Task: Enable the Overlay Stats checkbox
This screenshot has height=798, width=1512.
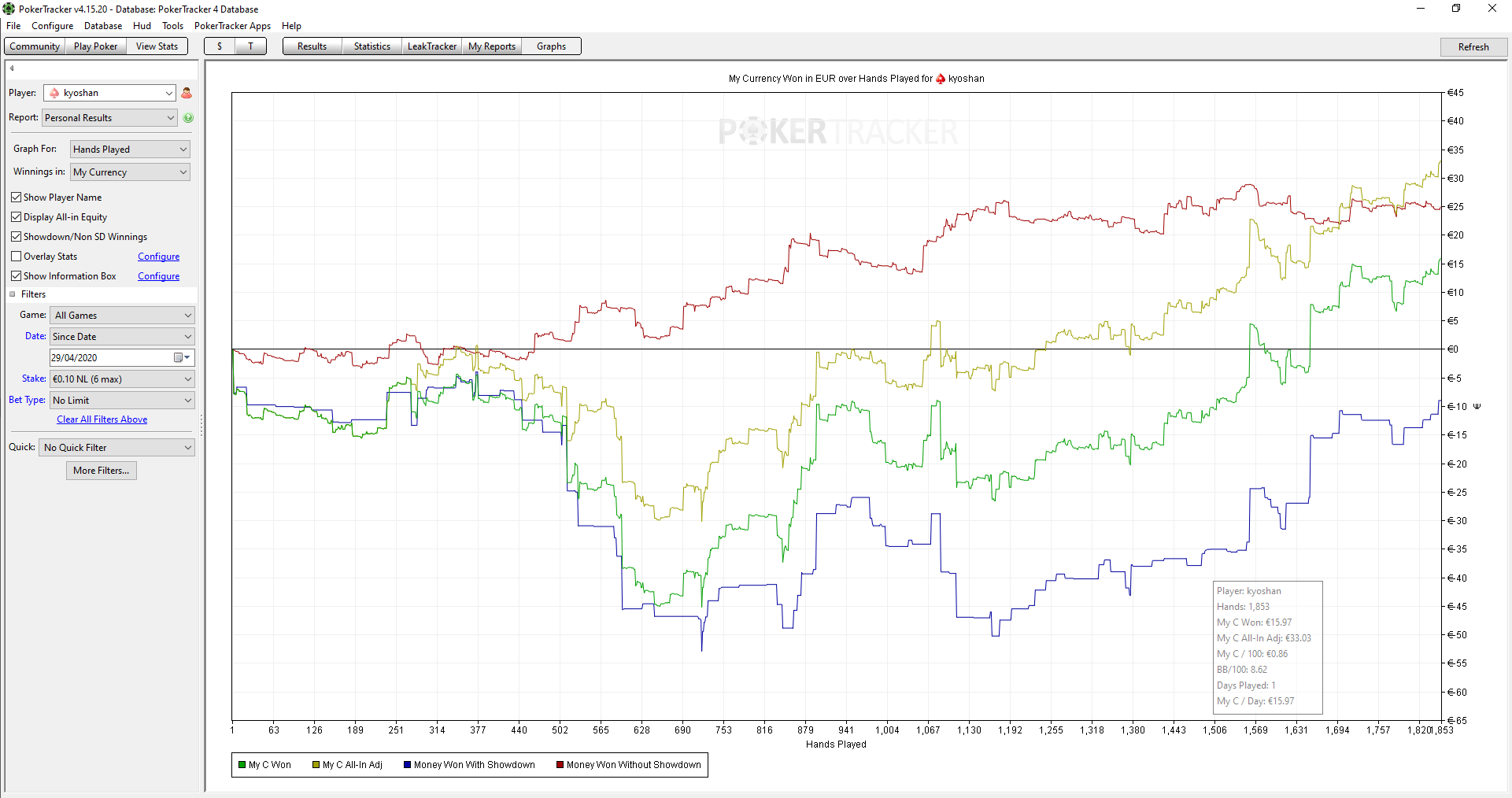Action: tap(16, 257)
